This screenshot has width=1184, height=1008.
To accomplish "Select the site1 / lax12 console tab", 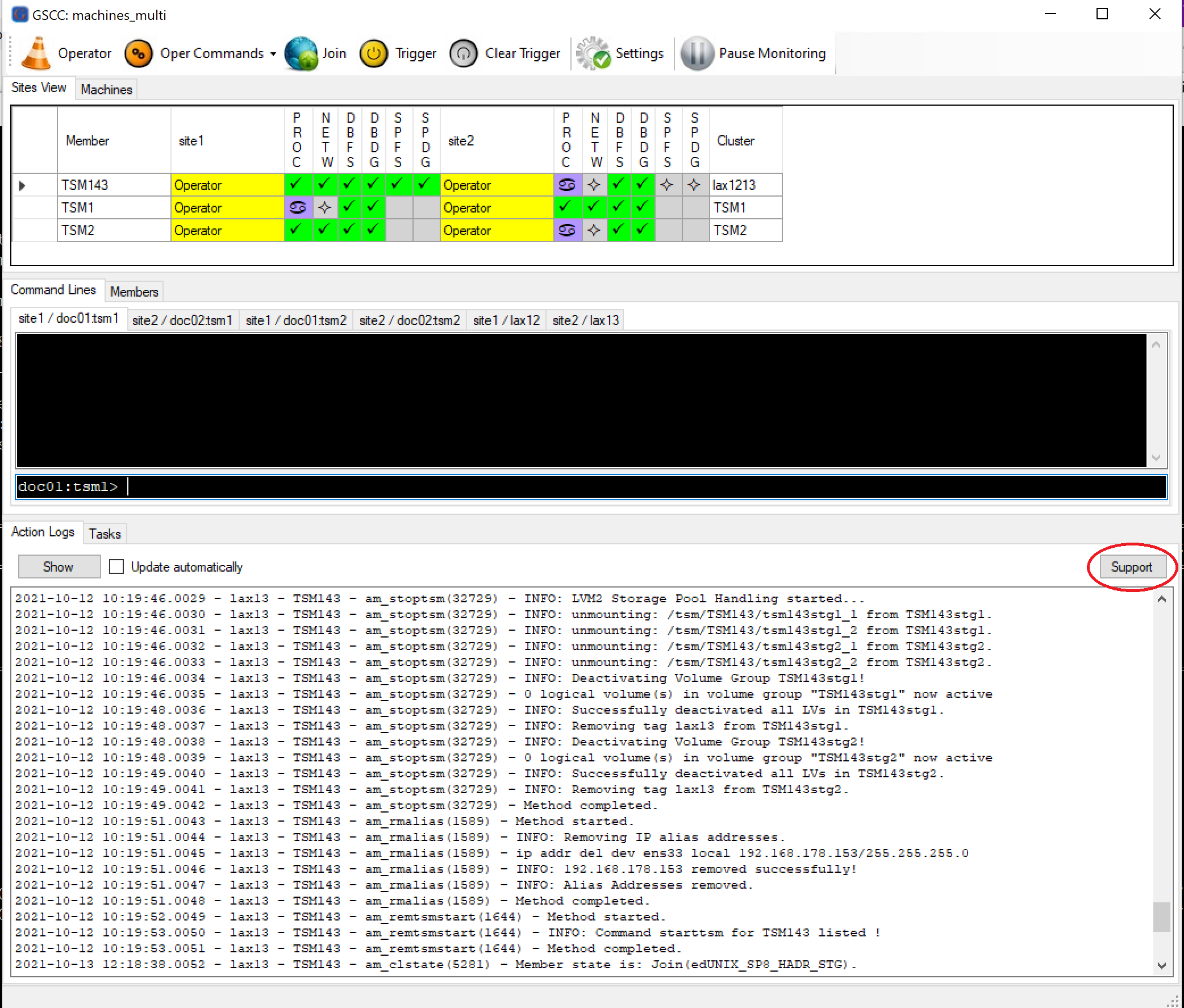I will pos(506,320).
